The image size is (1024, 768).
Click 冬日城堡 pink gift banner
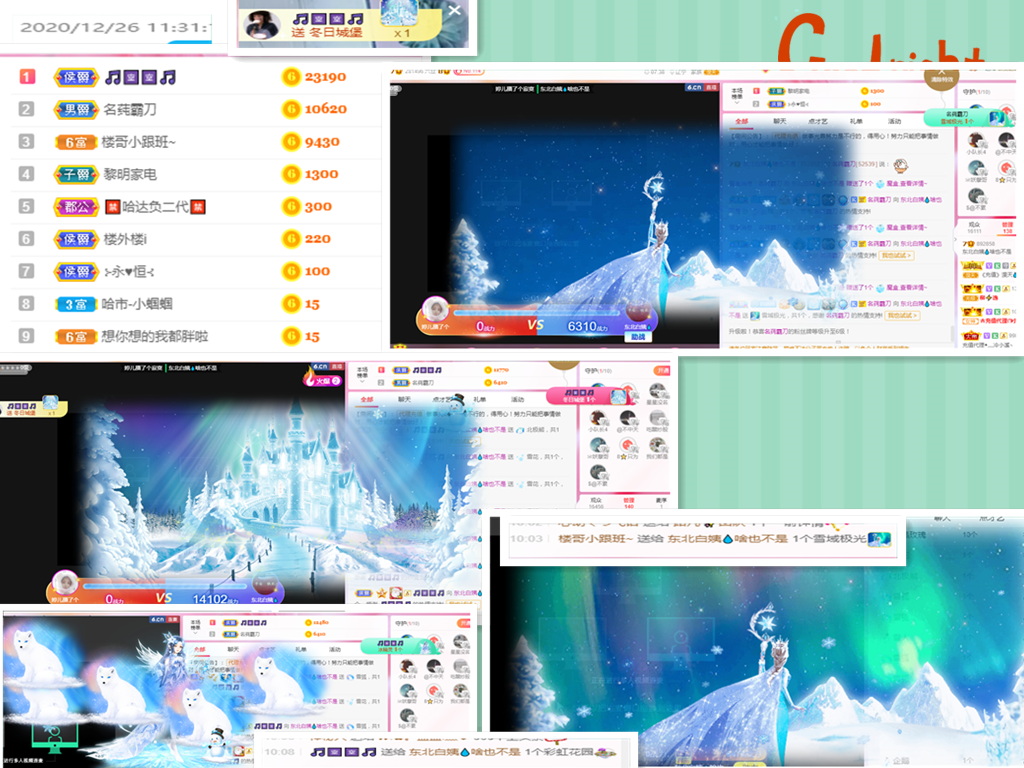point(588,396)
